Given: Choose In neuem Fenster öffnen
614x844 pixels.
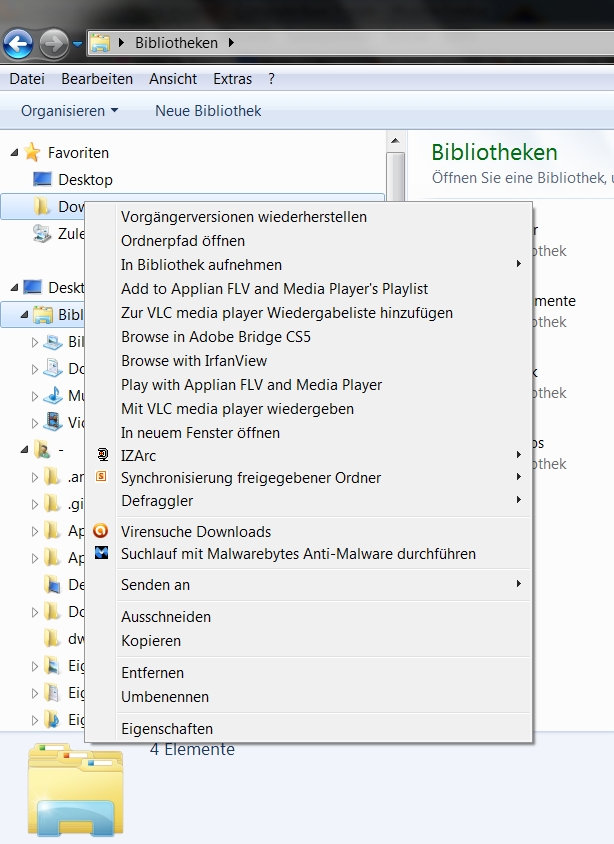Looking at the screenshot, I should (309, 433).
